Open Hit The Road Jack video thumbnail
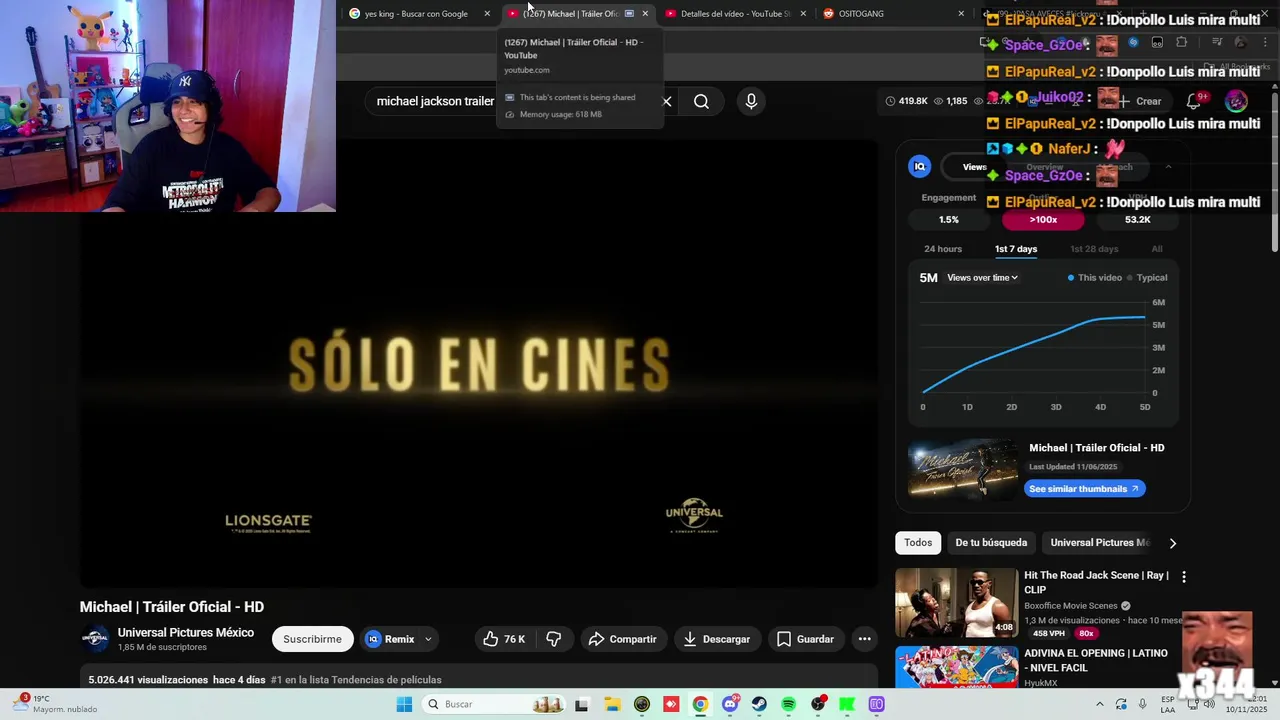This screenshot has width=1280, height=720. coord(957,603)
